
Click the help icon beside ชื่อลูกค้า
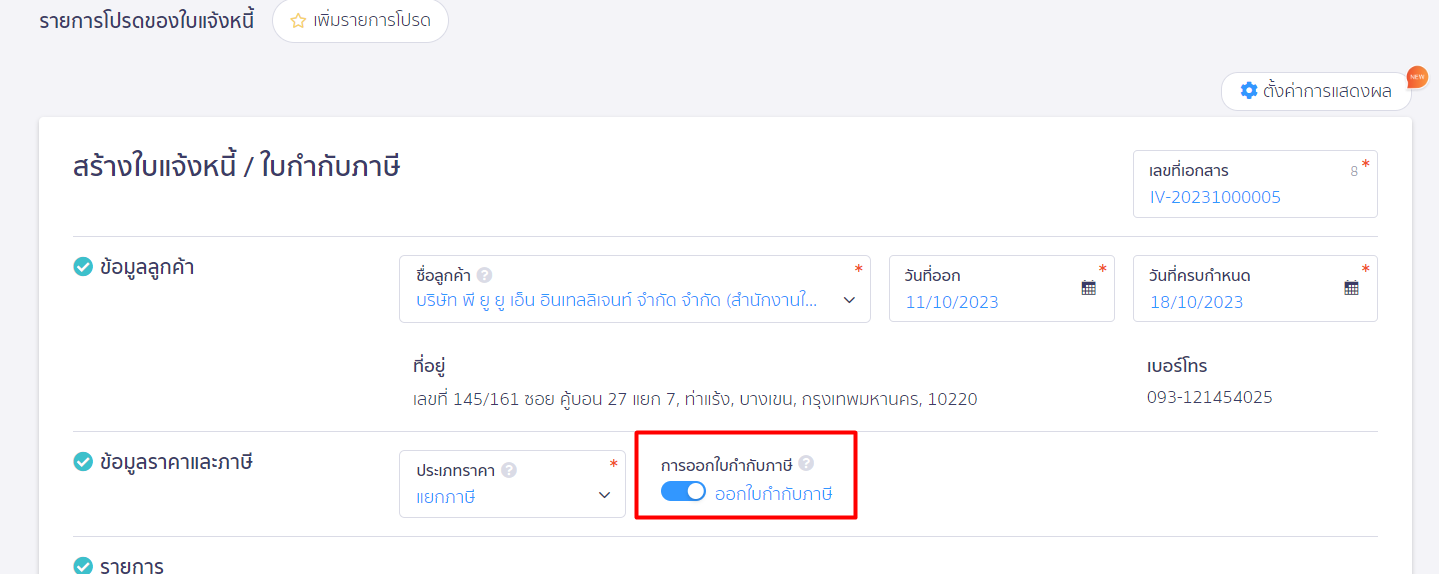(484, 275)
